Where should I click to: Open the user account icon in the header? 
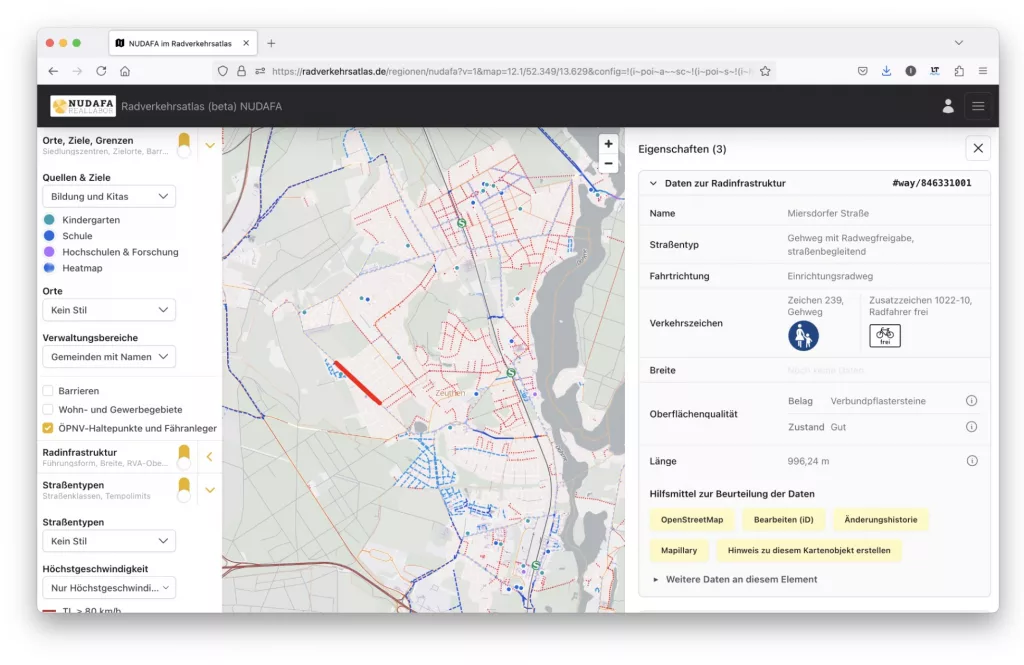point(947,105)
